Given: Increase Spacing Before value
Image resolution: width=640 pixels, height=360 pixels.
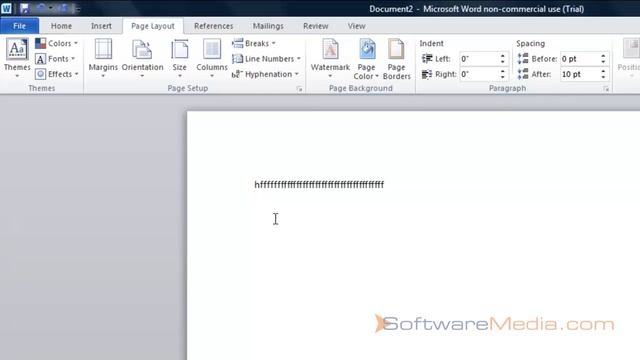Looking at the screenshot, I should (x=603, y=56).
